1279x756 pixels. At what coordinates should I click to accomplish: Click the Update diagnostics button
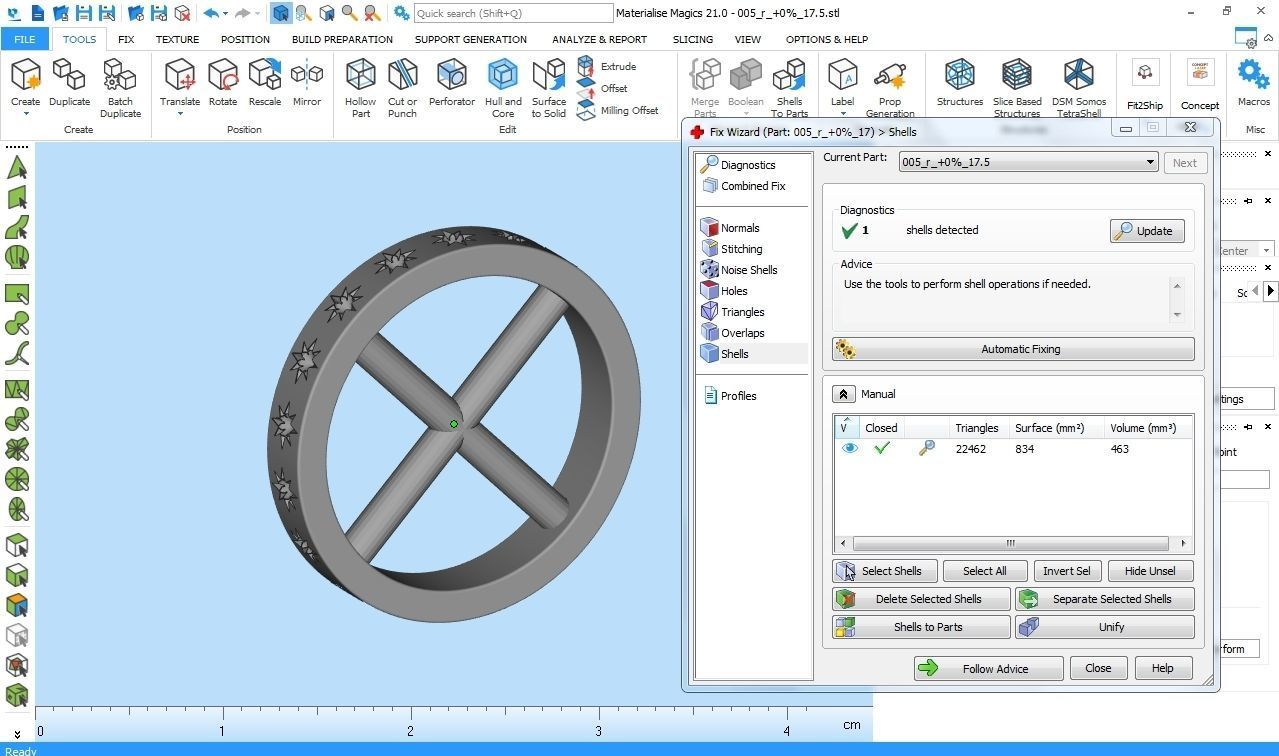[1147, 231]
